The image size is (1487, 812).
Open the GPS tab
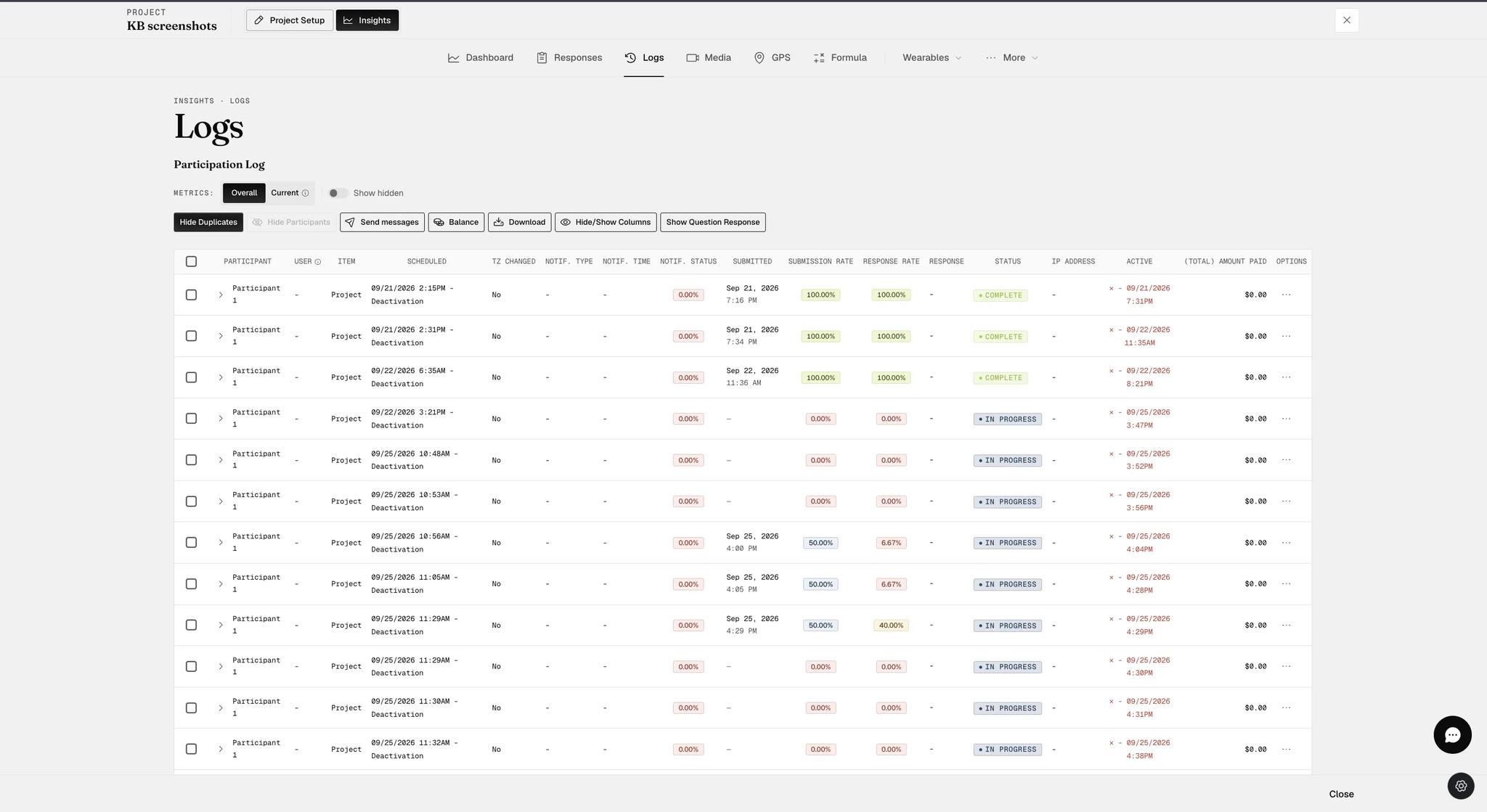coord(772,58)
